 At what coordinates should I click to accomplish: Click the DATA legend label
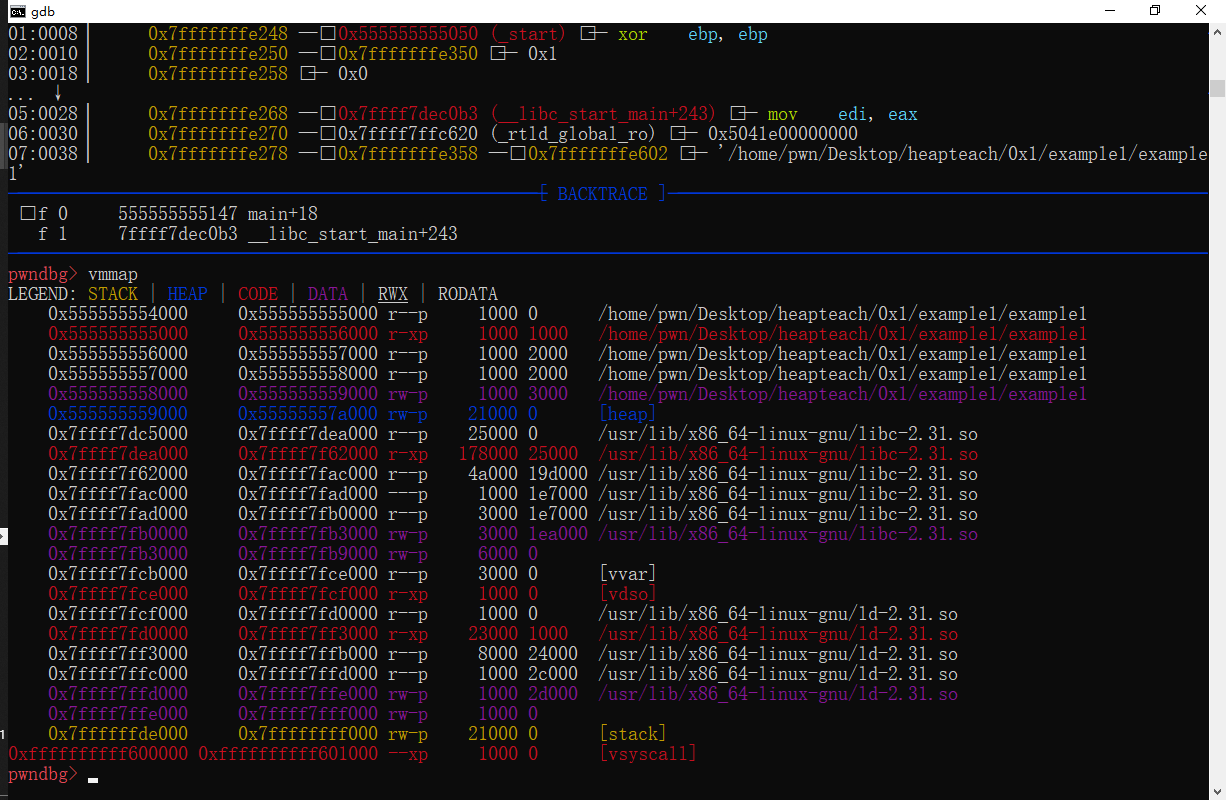point(328,294)
